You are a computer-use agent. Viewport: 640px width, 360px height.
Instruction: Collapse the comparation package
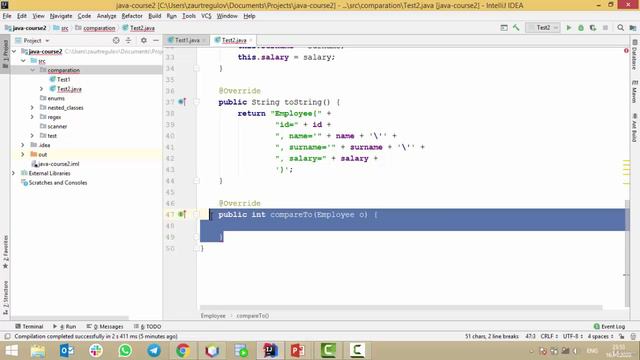click(33, 70)
